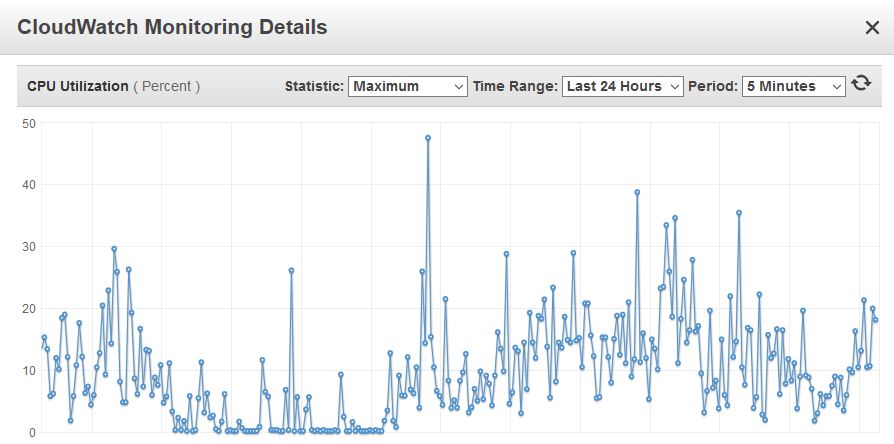The height and width of the screenshot is (444, 894).
Task: Click the 0 label on the y-axis
Action: [31, 433]
